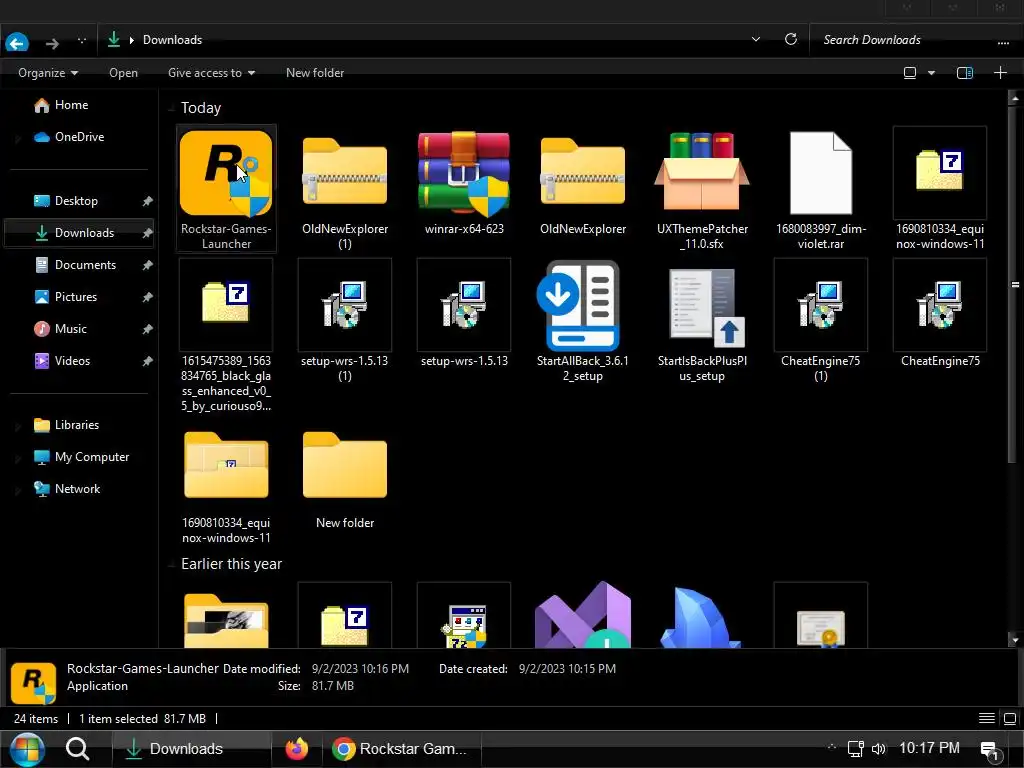Change icon view layout button
This screenshot has width=1024, height=768.
point(909,72)
